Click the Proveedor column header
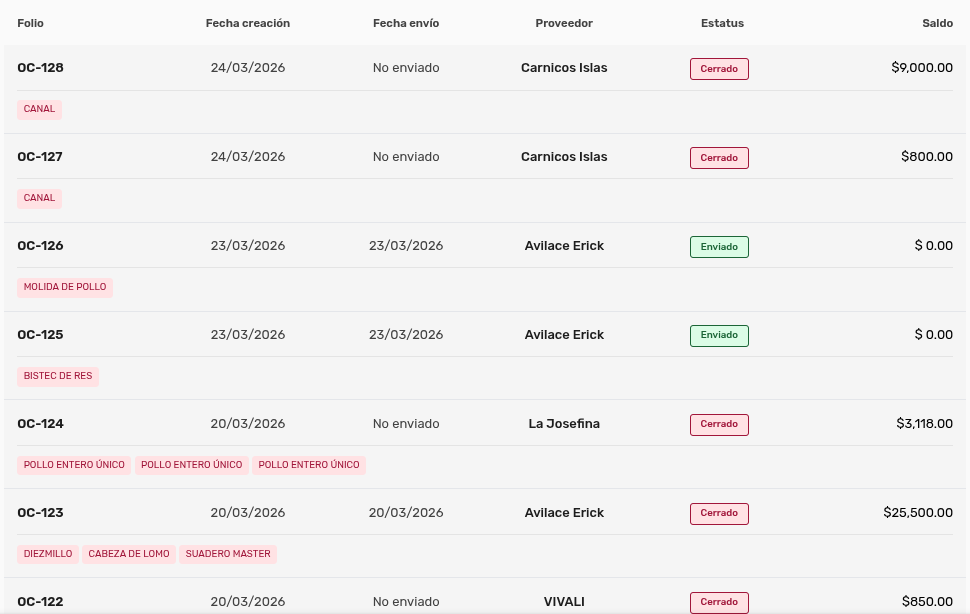 (x=564, y=23)
